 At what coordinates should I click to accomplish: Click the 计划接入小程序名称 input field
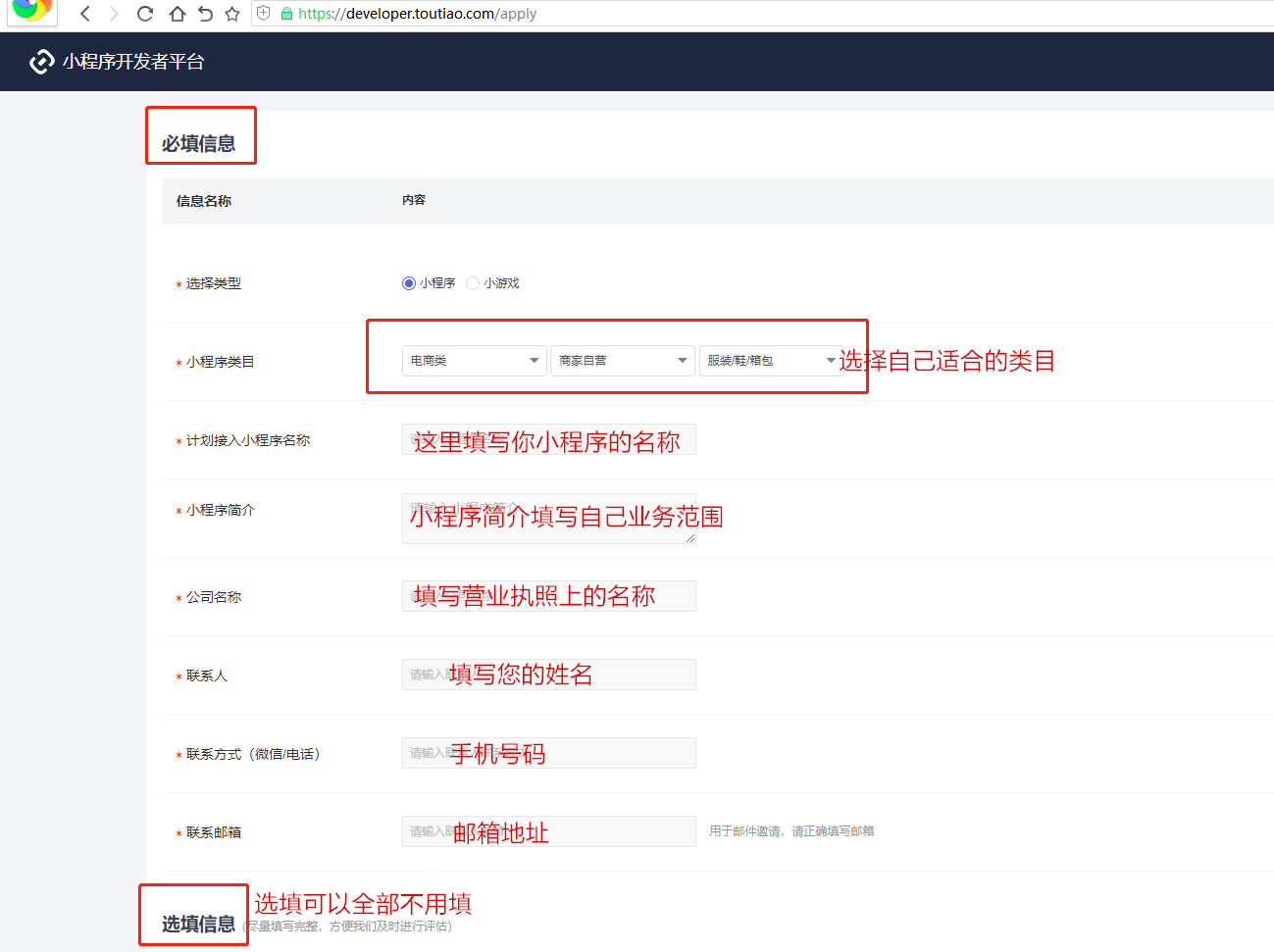pyautogui.click(x=549, y=439)
